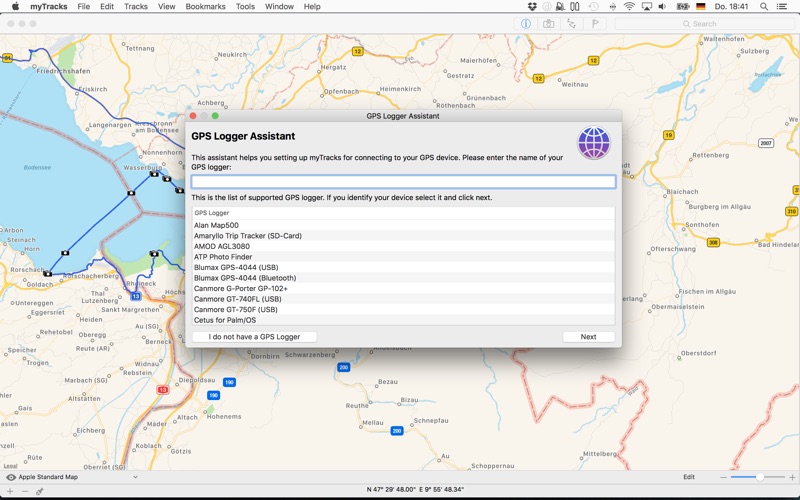Open the Apple menu
Image resolution: width=800 pixels, height=500 pixels.
[x=15, y=7]
